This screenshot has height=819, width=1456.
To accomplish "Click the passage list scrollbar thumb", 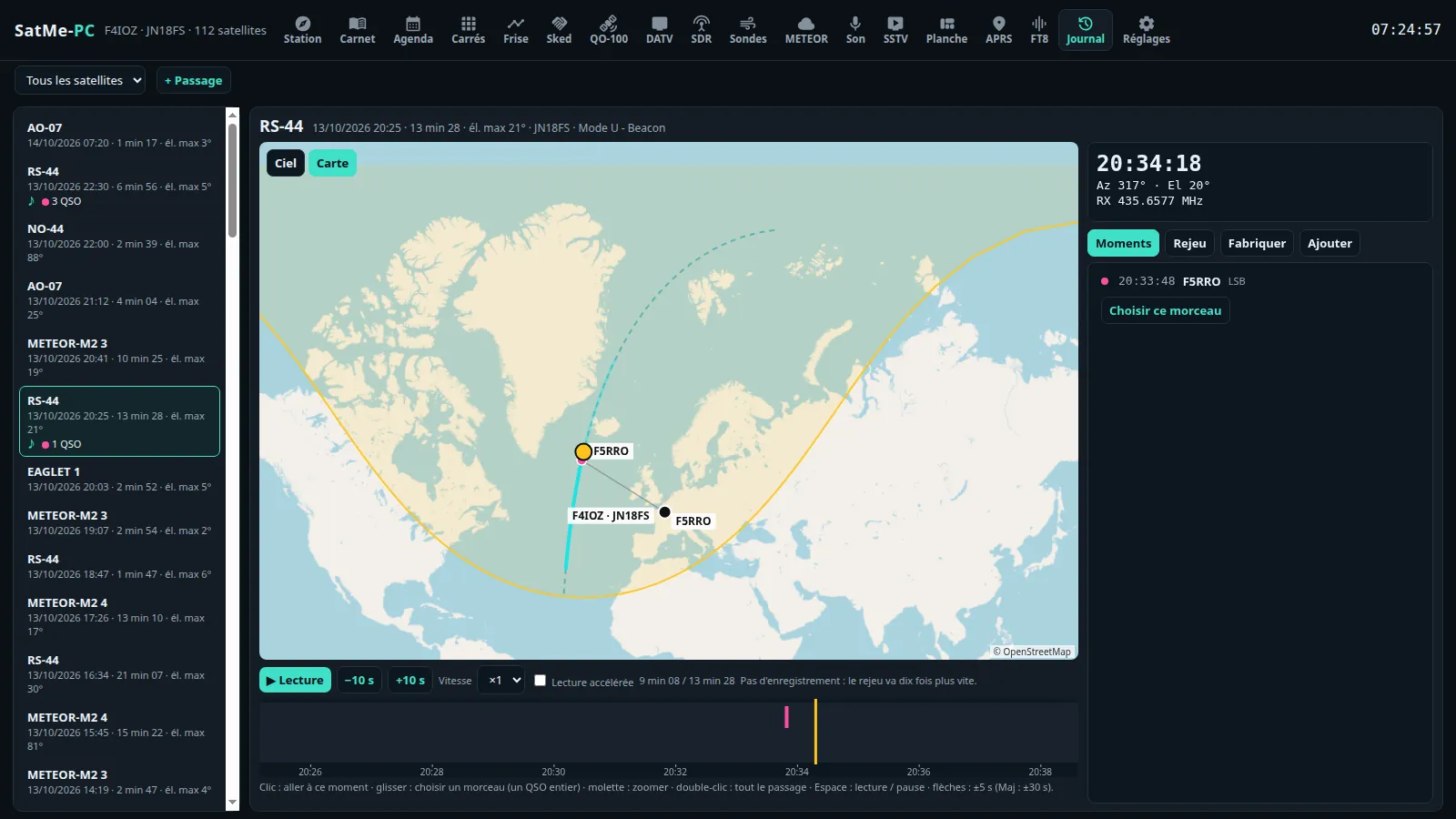I will coord(232,180).
